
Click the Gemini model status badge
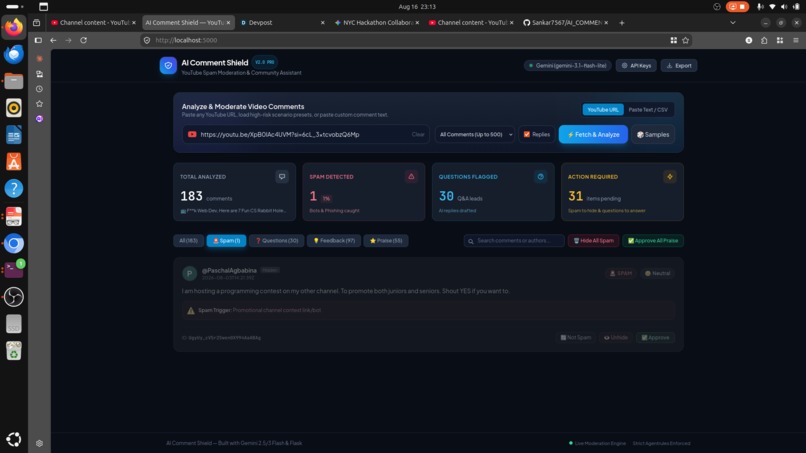click(567, 66)
